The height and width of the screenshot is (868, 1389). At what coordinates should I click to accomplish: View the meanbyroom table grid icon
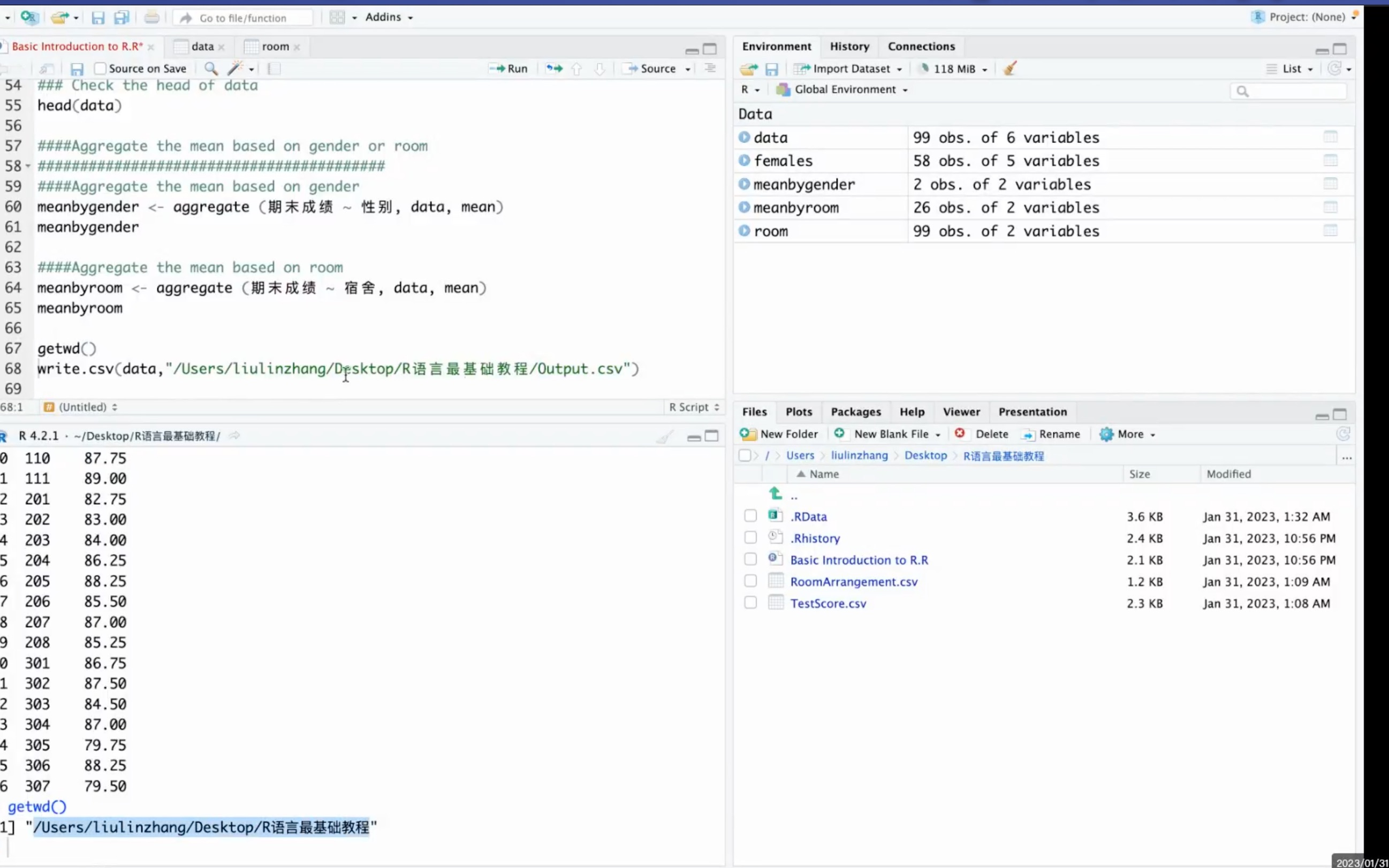pos(1330,207)
